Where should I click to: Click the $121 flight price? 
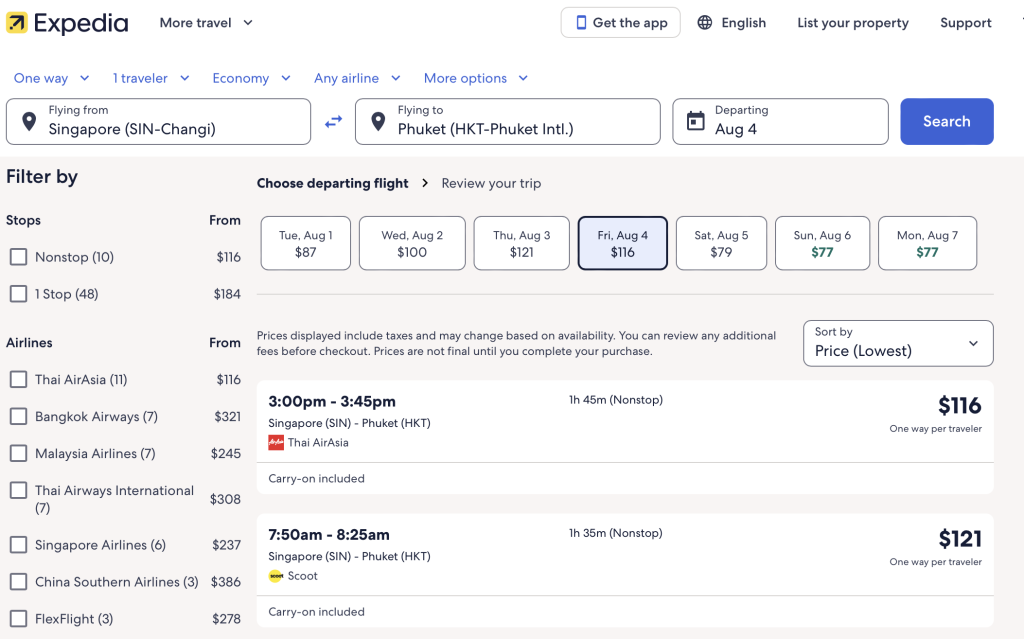[960, 539]
